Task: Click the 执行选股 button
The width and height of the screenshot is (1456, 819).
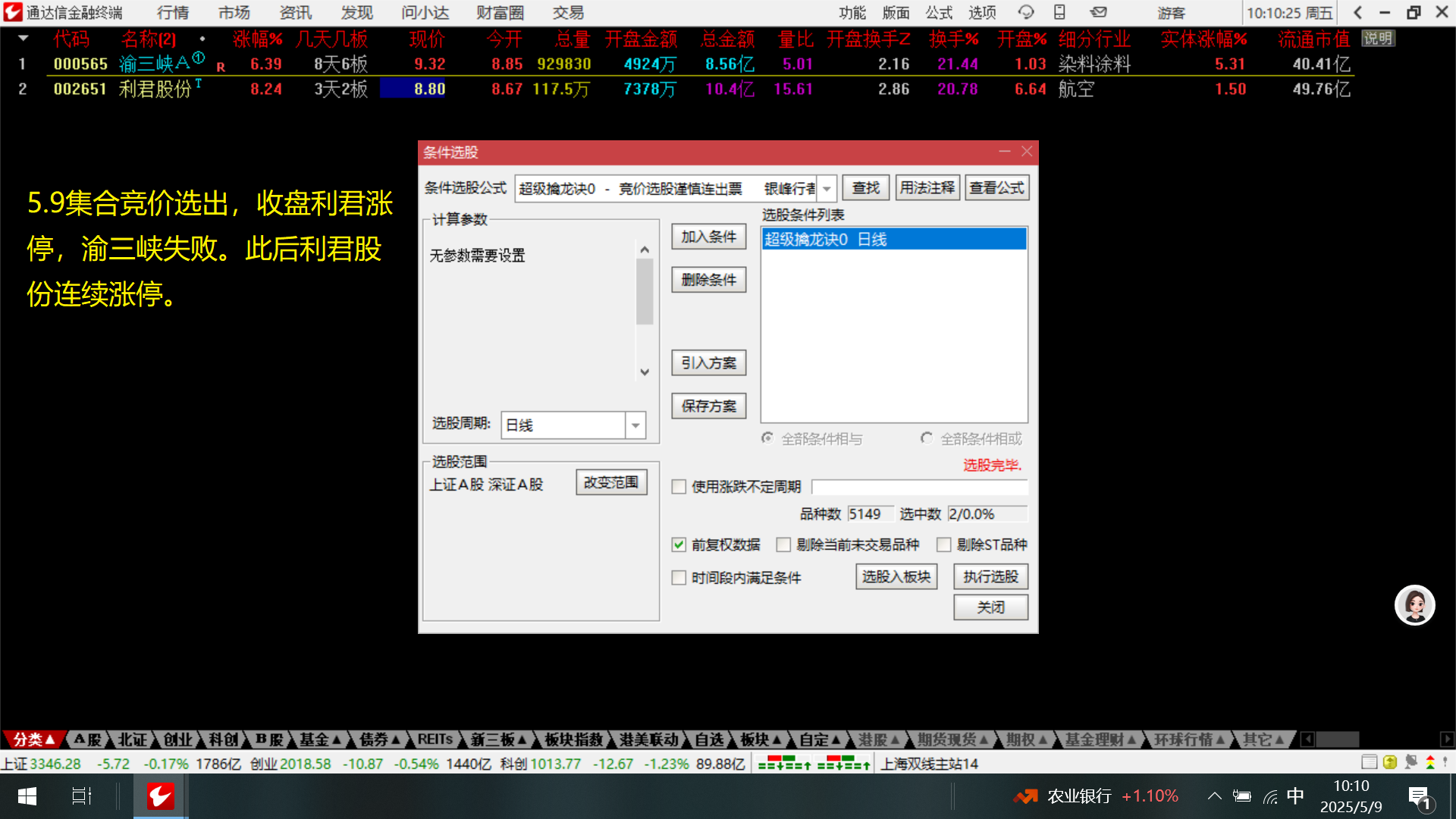Action: 990,577
